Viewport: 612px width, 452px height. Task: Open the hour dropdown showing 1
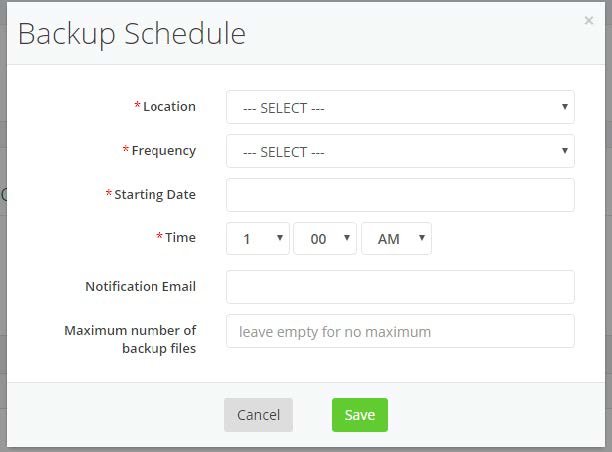pyautogui.click(x=257, y=239)
